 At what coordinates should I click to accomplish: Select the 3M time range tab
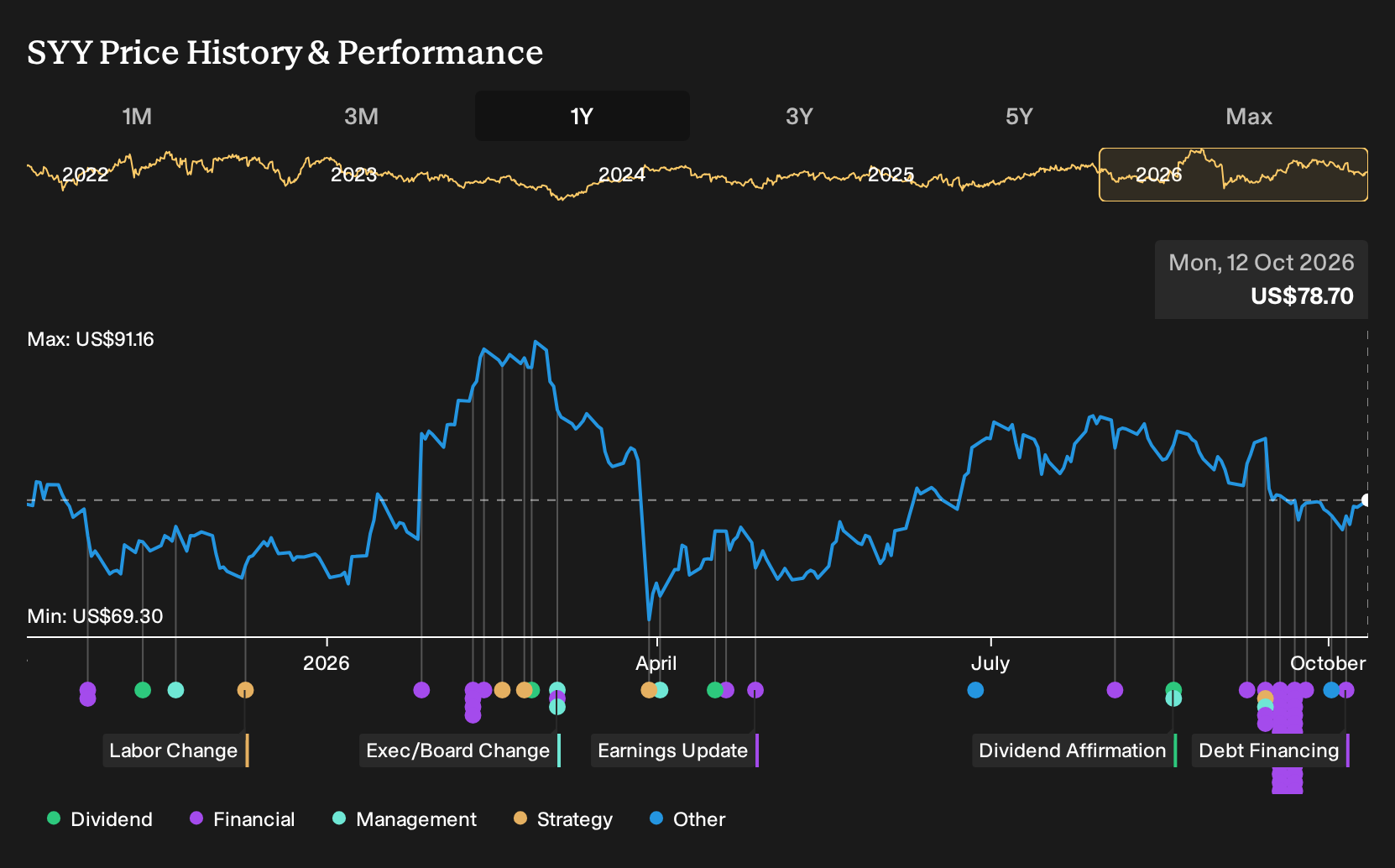(361, 116)
